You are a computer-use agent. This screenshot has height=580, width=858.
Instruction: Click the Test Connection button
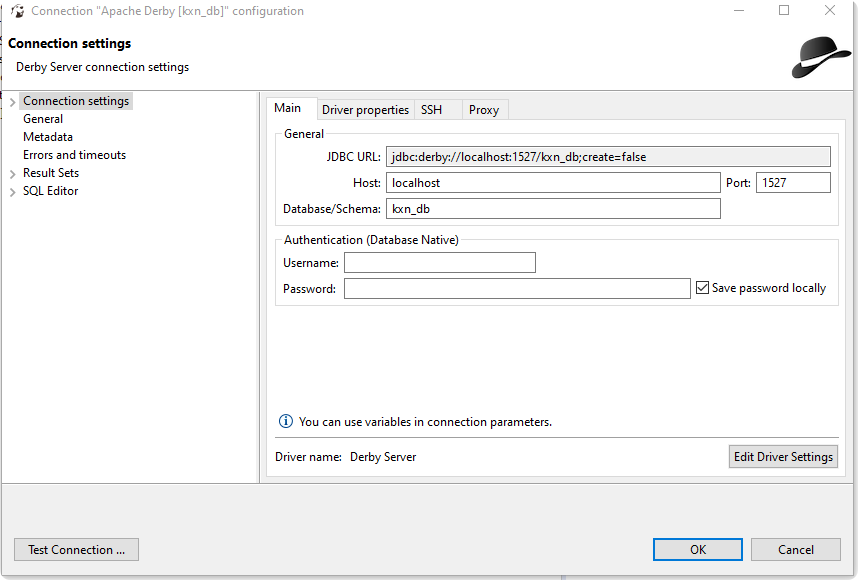77,549
